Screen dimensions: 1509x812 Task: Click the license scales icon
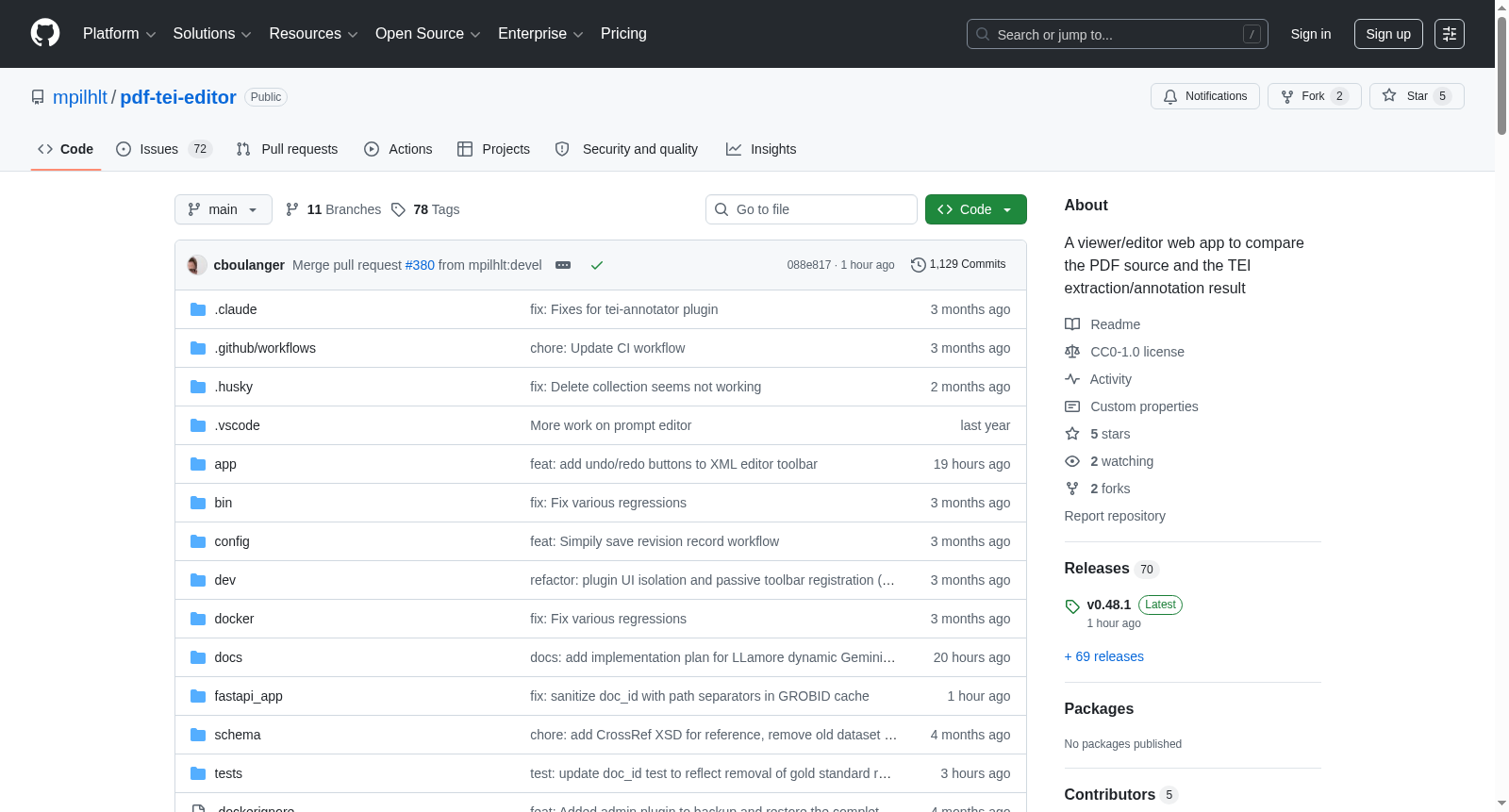pyautogui.click(x=1072, y=352)
